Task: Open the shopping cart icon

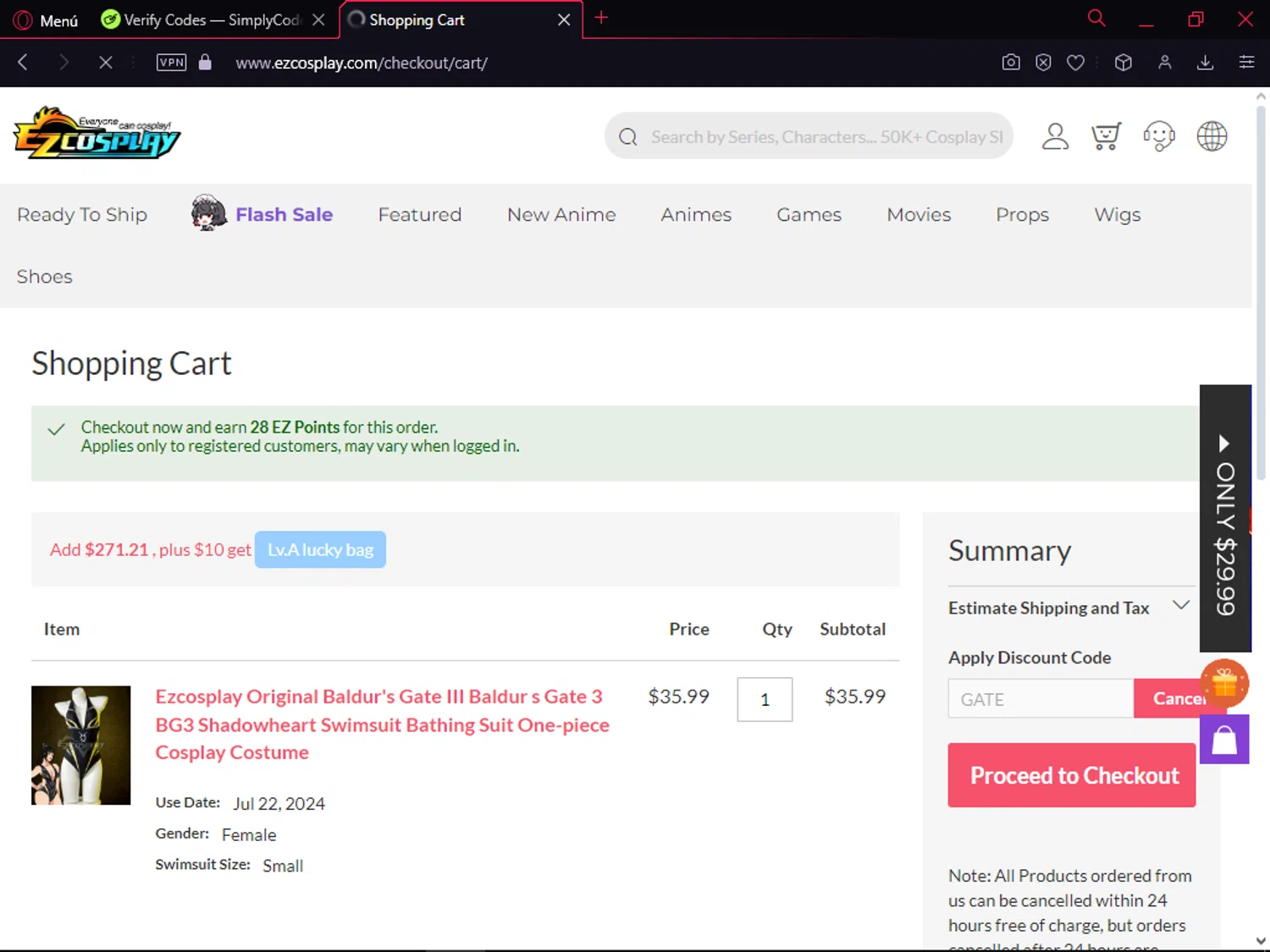Action: point(1106,136)
